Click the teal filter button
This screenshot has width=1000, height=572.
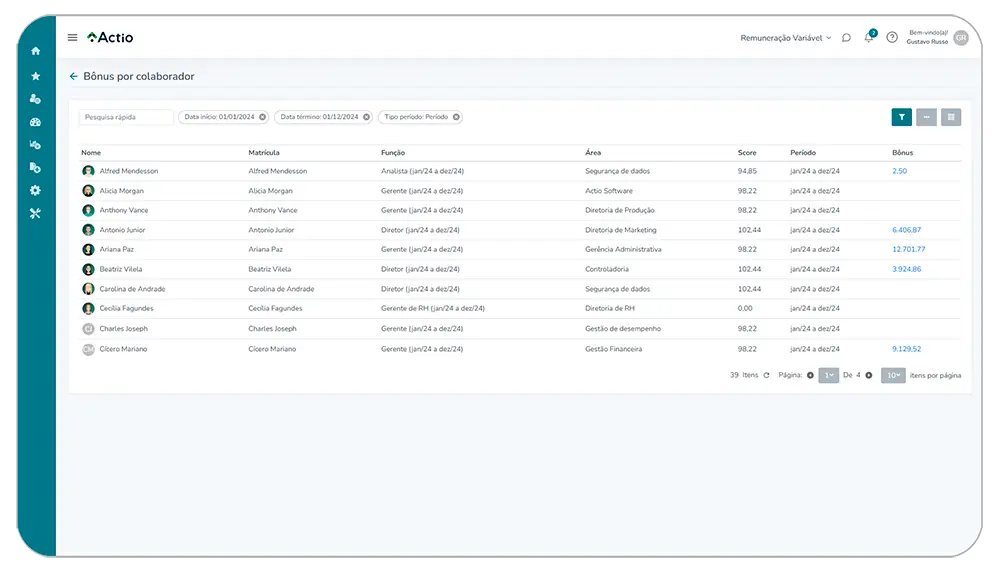click(902, 117)
